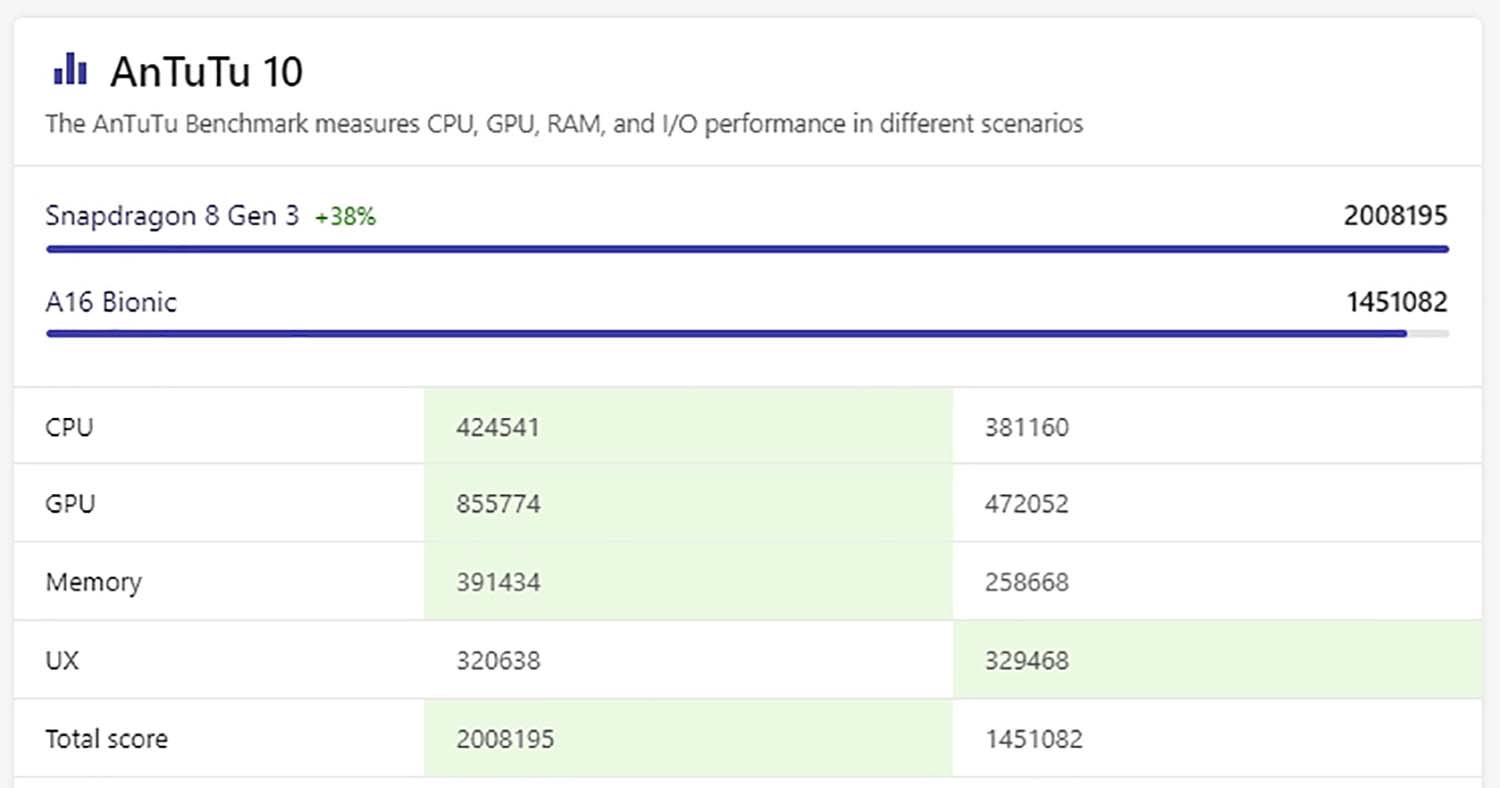This screenshot has height=788, width=1500.
Task: Click the UX row label
Action: [x=62, y=660]
